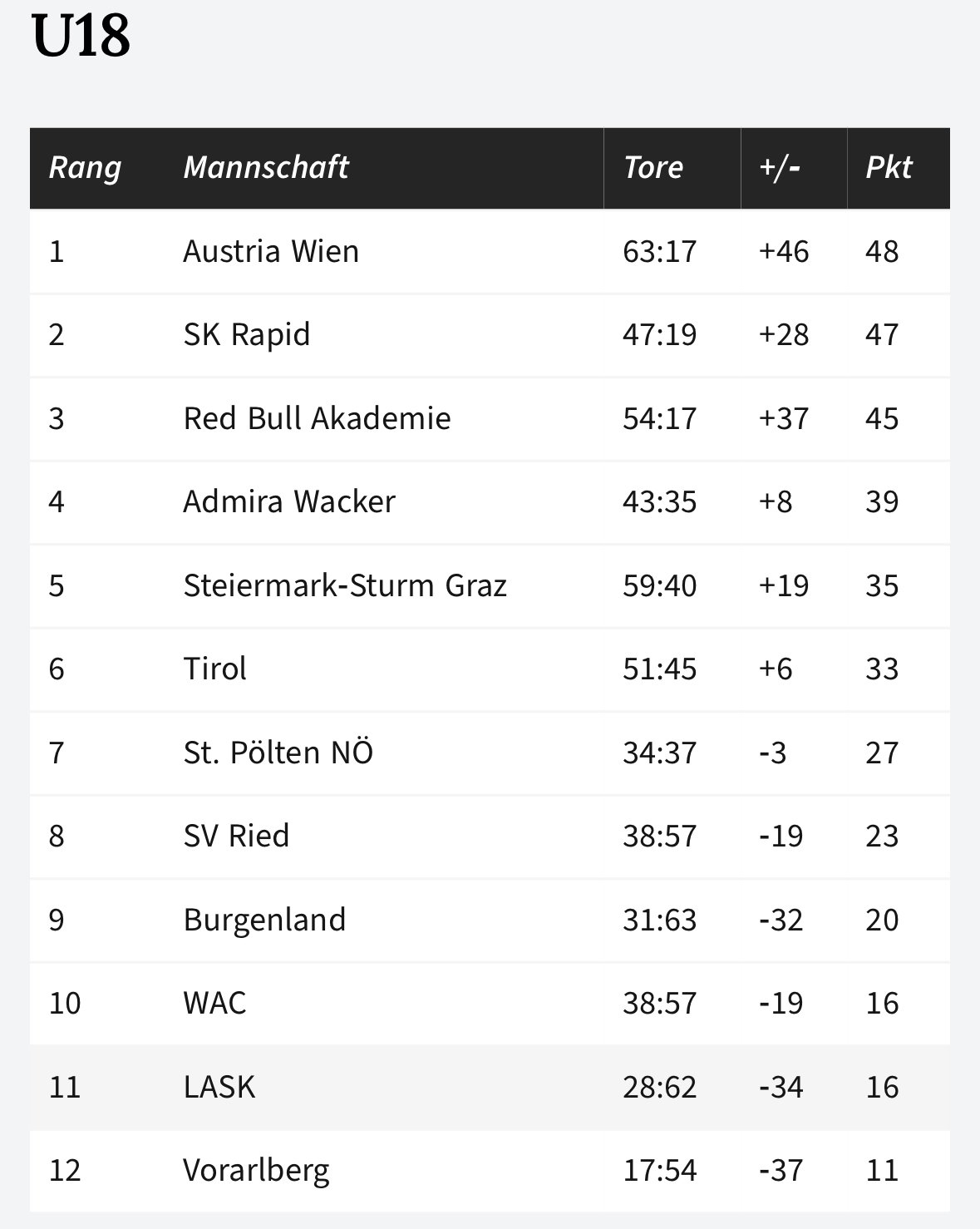Select the SK Rapid team name
This screenshot has width=980, height=1229.
(x=247, y=334)
